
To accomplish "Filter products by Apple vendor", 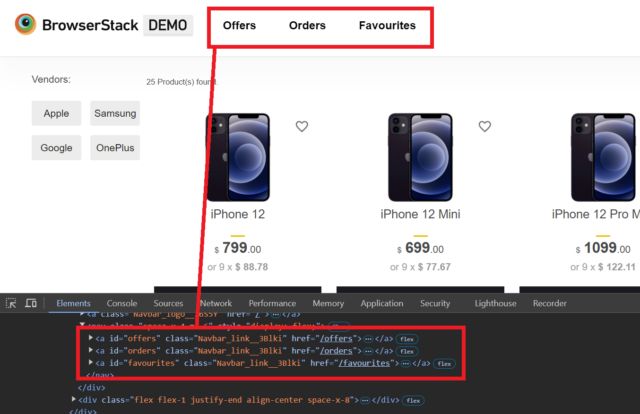I will (x=56, y=113).
